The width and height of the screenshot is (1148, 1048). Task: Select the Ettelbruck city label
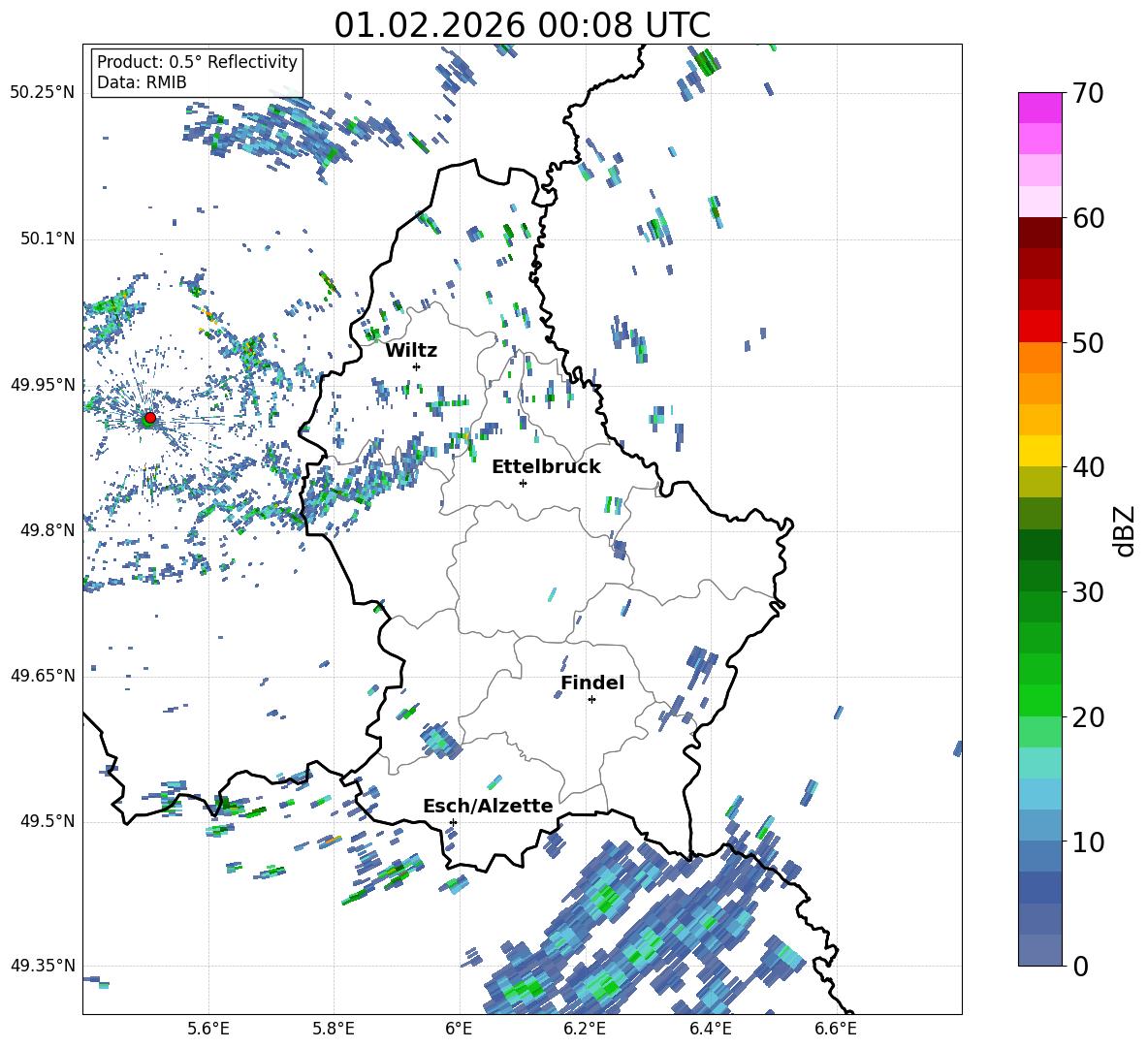546,466
